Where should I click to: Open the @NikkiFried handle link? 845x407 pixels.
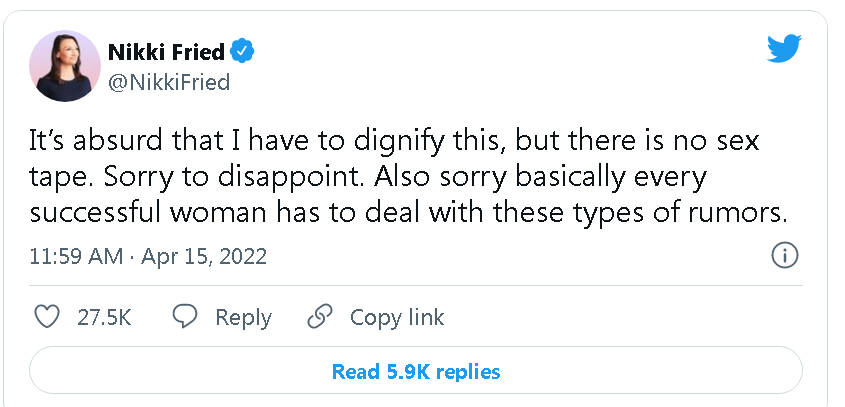(x=169, y=82)
